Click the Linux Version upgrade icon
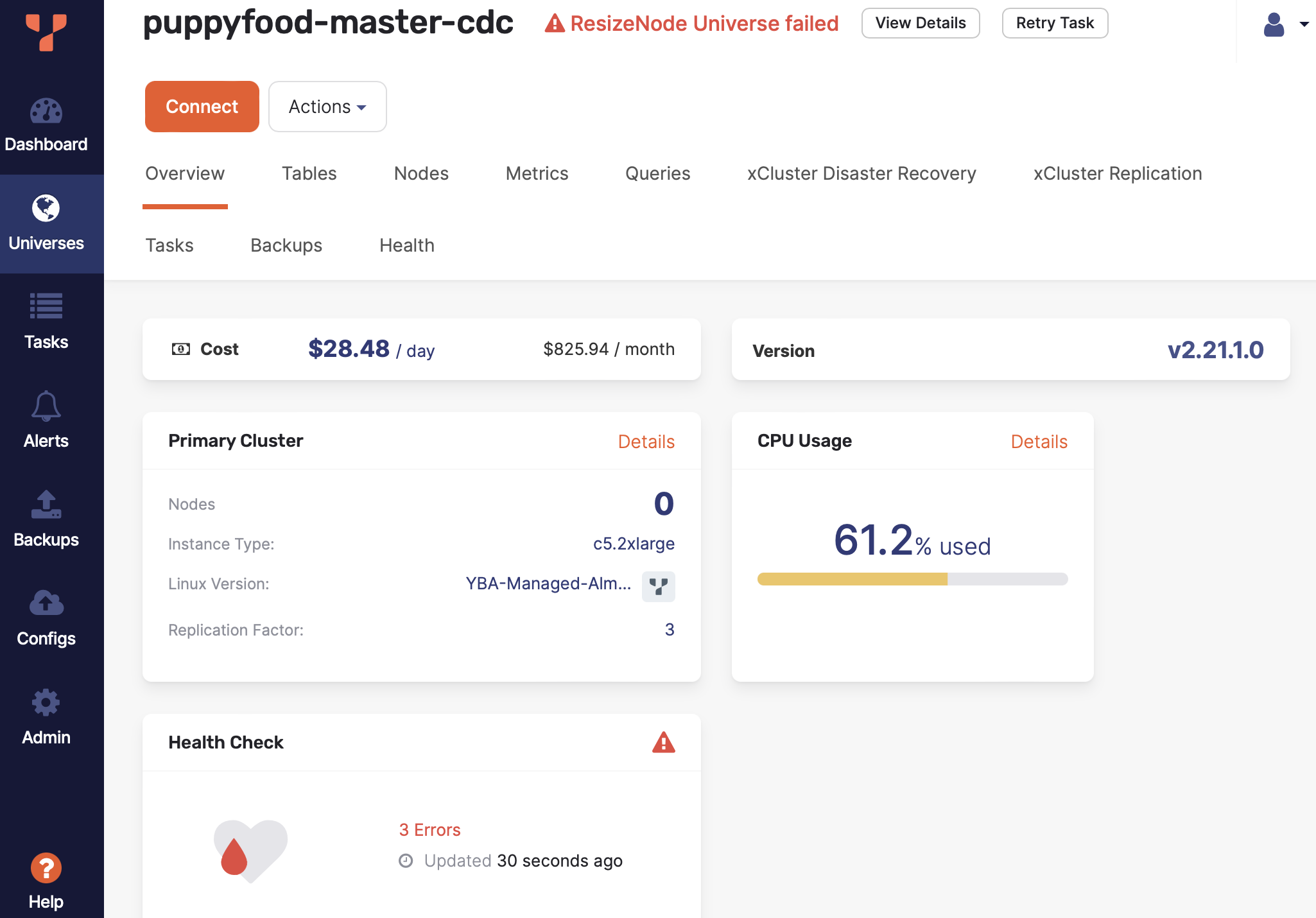This screenshot has height=918, width=1316. coord(658,586)
